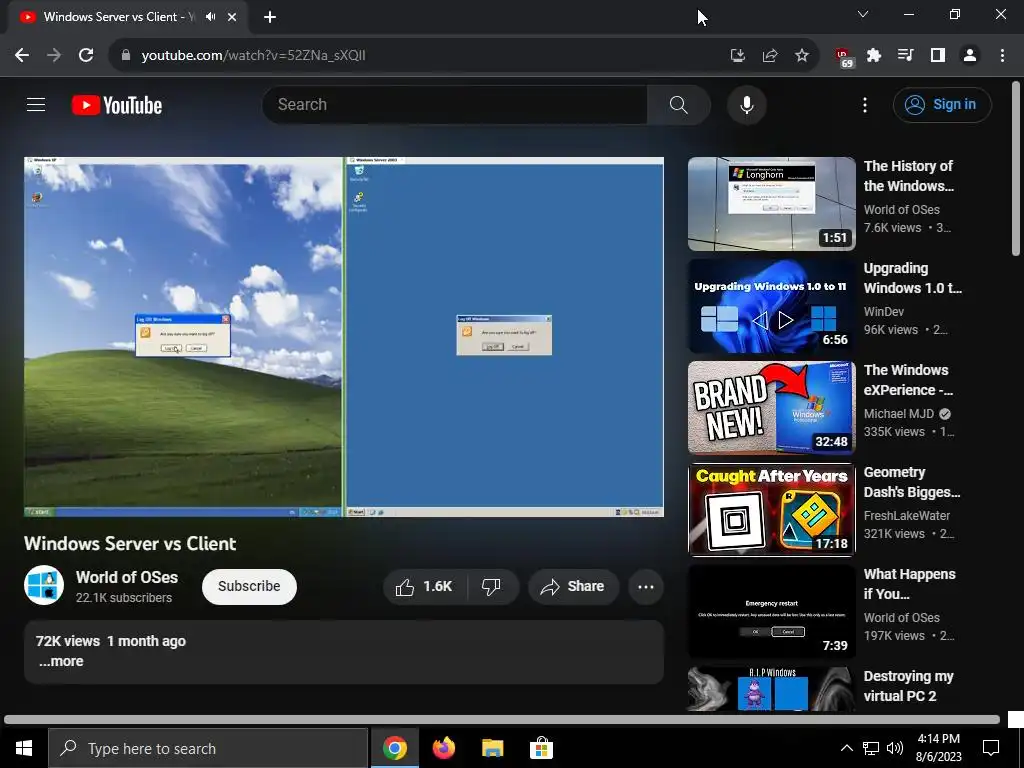Click the magnifier search button

click(x=679, y=104)
